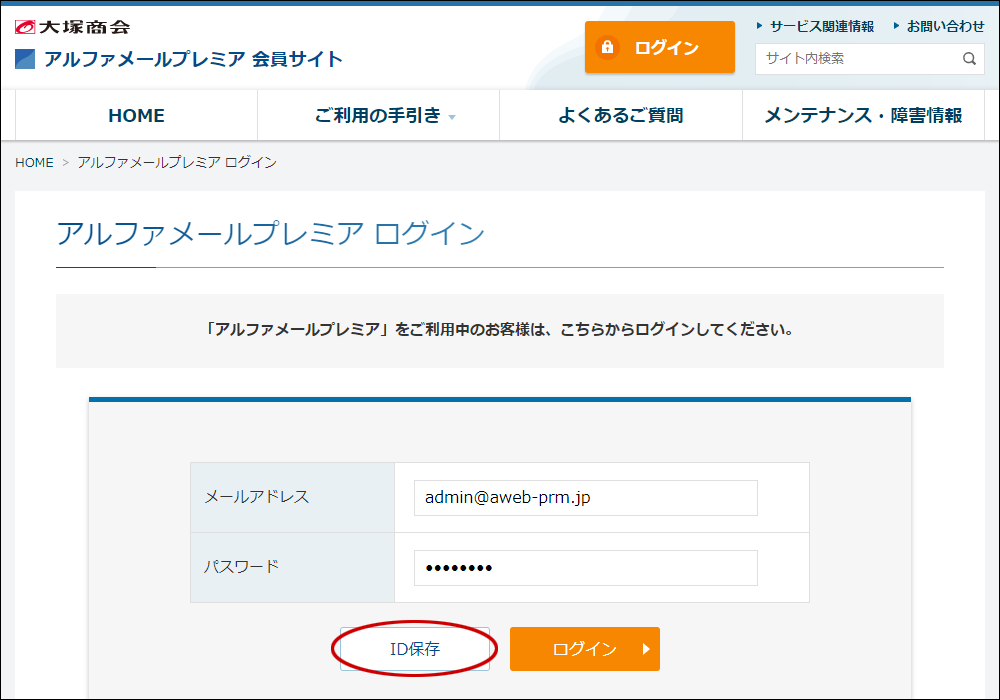Click the メールアドレス label
Viewport: 1000px width, 700px height.
[x=256, y=497]
